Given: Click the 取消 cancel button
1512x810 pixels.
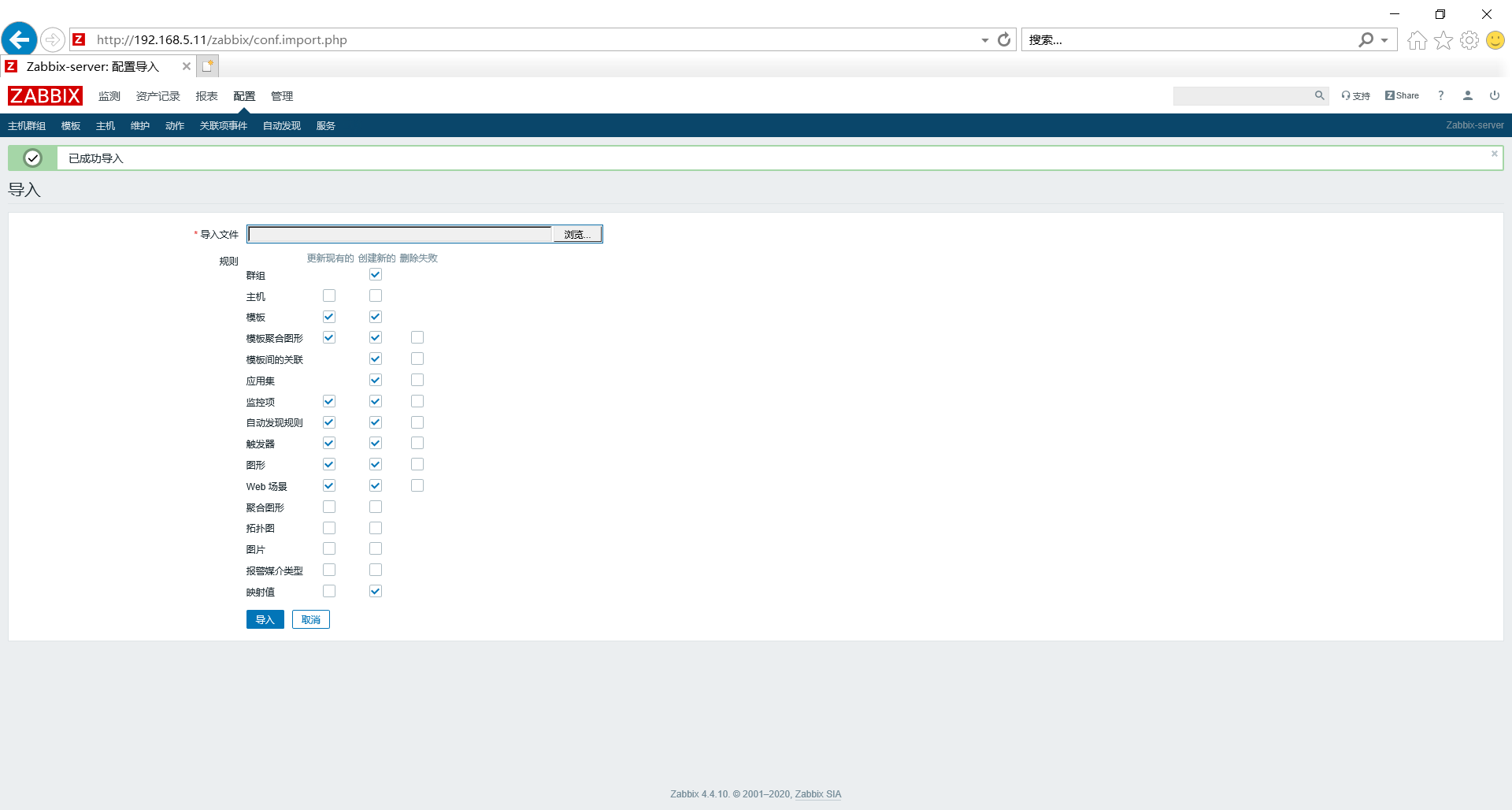Looking at the screenshot, I should [311, 619].
